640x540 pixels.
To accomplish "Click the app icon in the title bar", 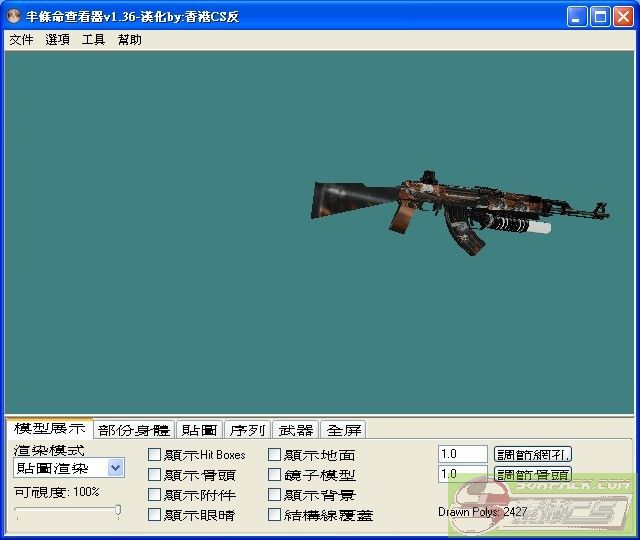I will pyautogui.click(x=15, y=17).
